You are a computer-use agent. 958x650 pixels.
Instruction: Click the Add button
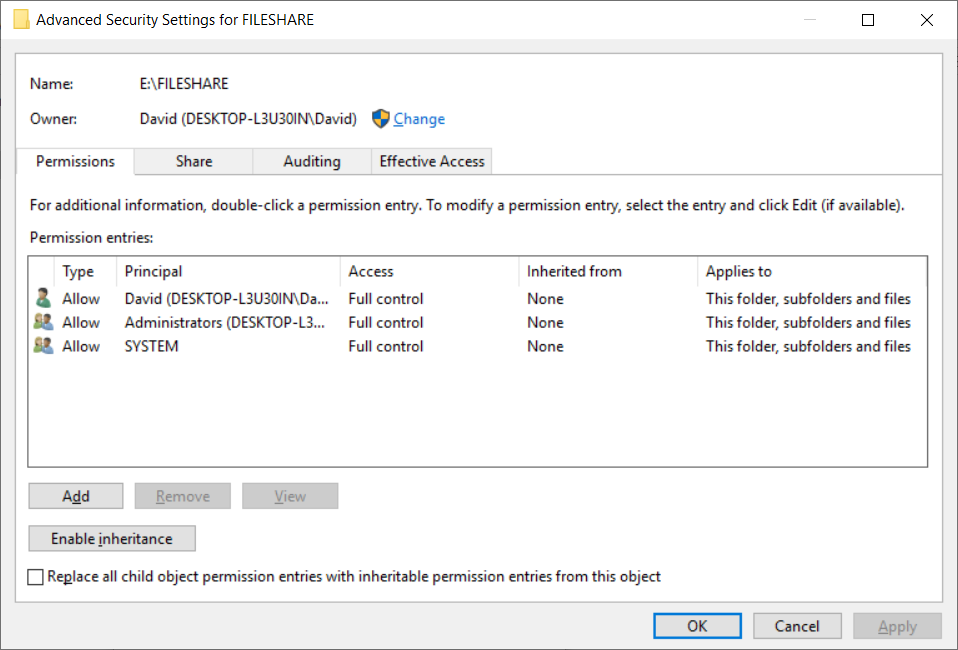76,496
